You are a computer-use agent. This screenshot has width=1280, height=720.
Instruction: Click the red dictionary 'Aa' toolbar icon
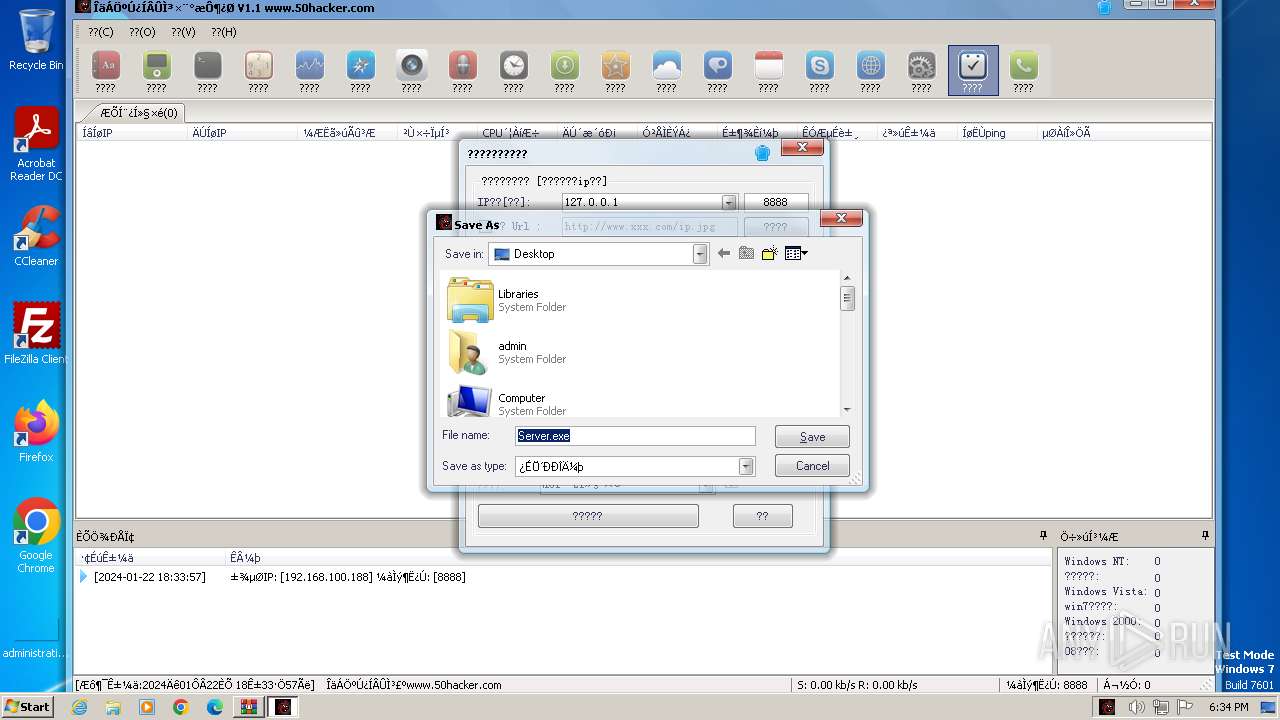pos(105,67)
